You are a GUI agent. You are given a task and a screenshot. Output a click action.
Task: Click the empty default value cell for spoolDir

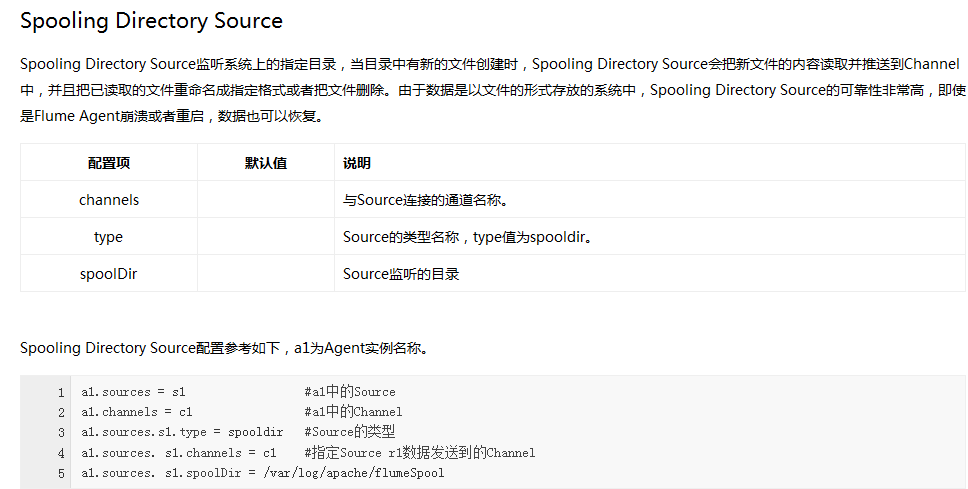point(265,274)
